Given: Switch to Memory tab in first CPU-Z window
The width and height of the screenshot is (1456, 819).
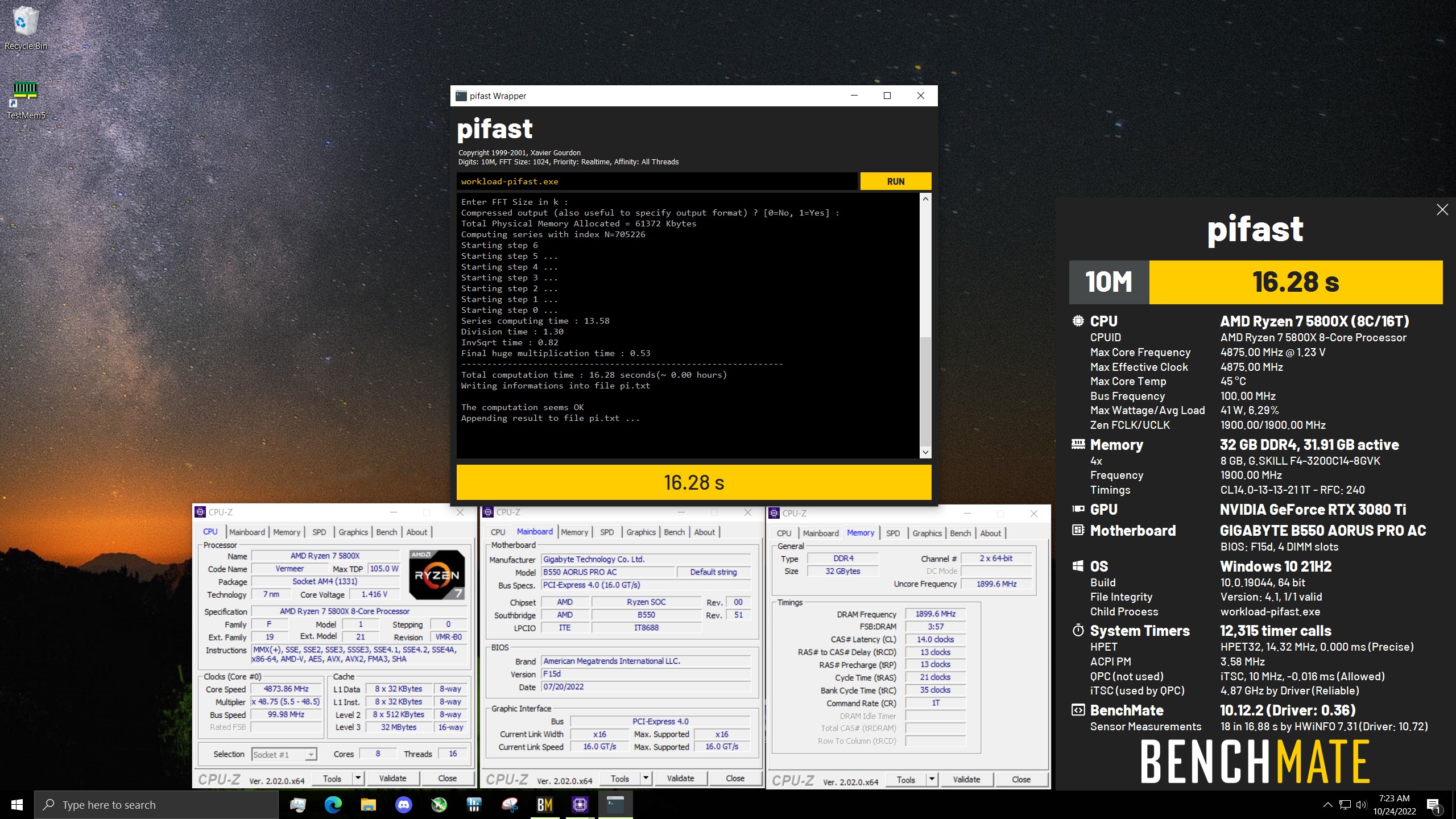Looking at the screenshot, I should [x=286, y=532].
